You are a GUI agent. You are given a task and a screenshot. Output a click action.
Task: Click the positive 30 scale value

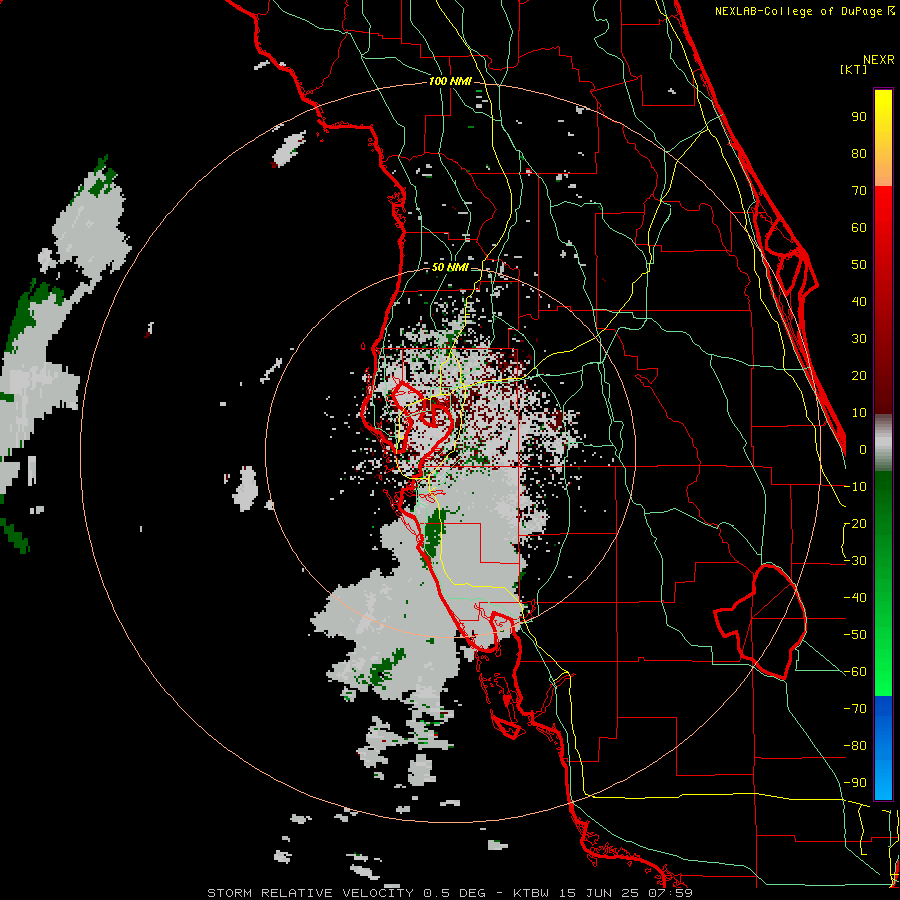point(859,339)
